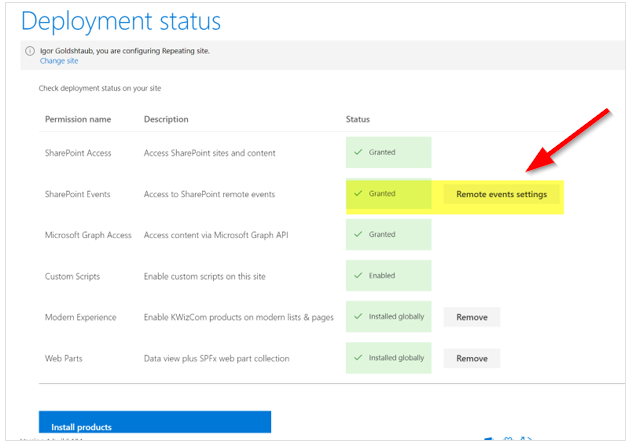The height and width of the screenshot is (445, 628).
Task: Open Remote events settings
Action: (x=501, y=194)
